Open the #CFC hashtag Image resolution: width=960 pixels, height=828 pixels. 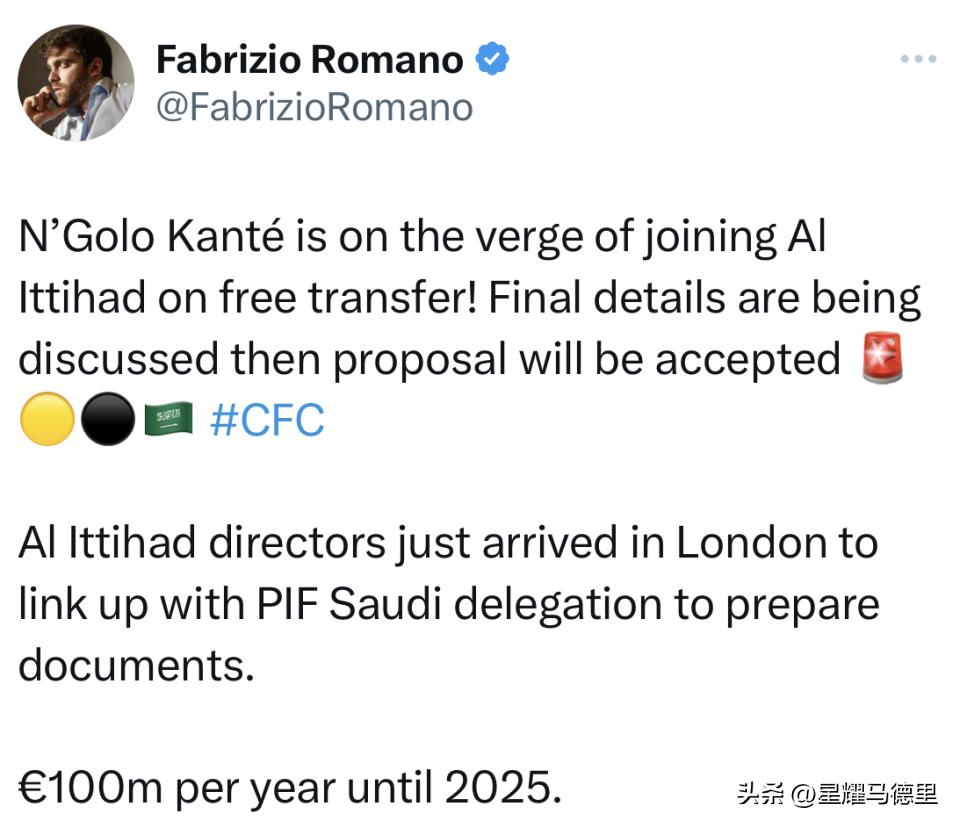(267, 420)
